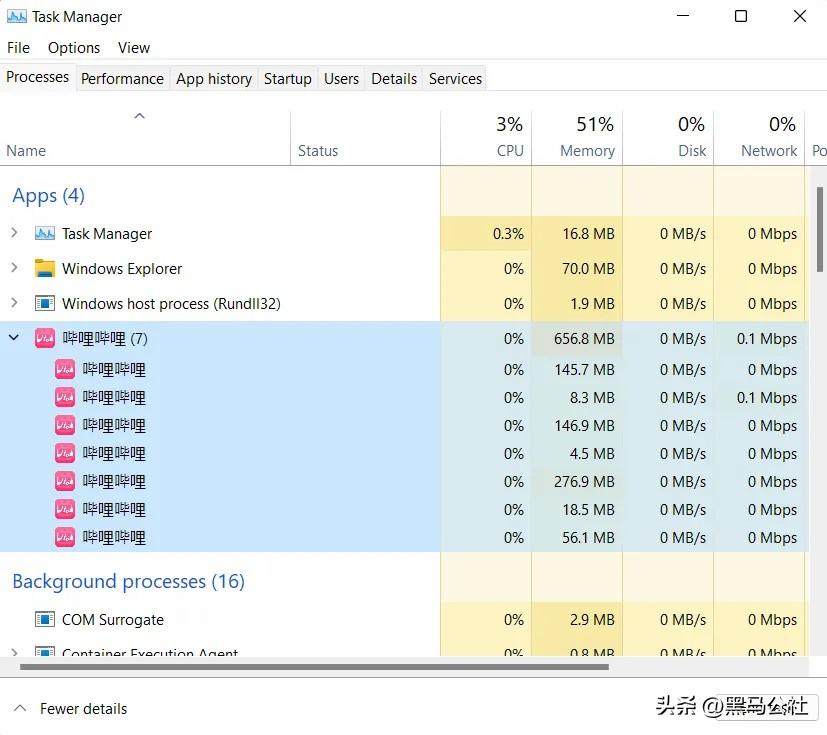Select the COM Surrogate process row
This screenshot has height=735, width=827.
pyautogui.click(x=404, y=620)
